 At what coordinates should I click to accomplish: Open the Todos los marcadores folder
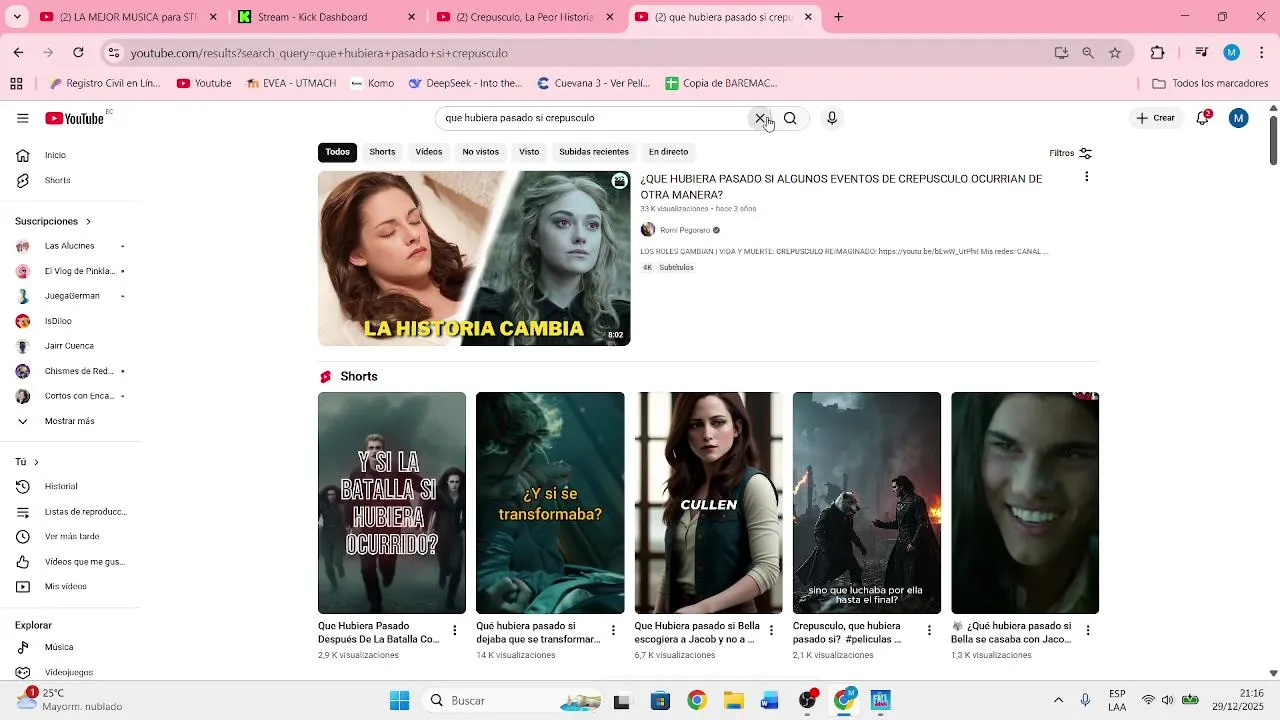pos(1210,83)
